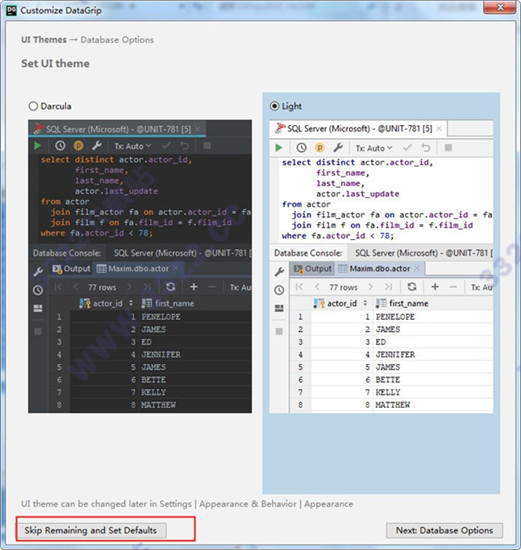Click the Darcula theme preview image

(x=140, y=266)
